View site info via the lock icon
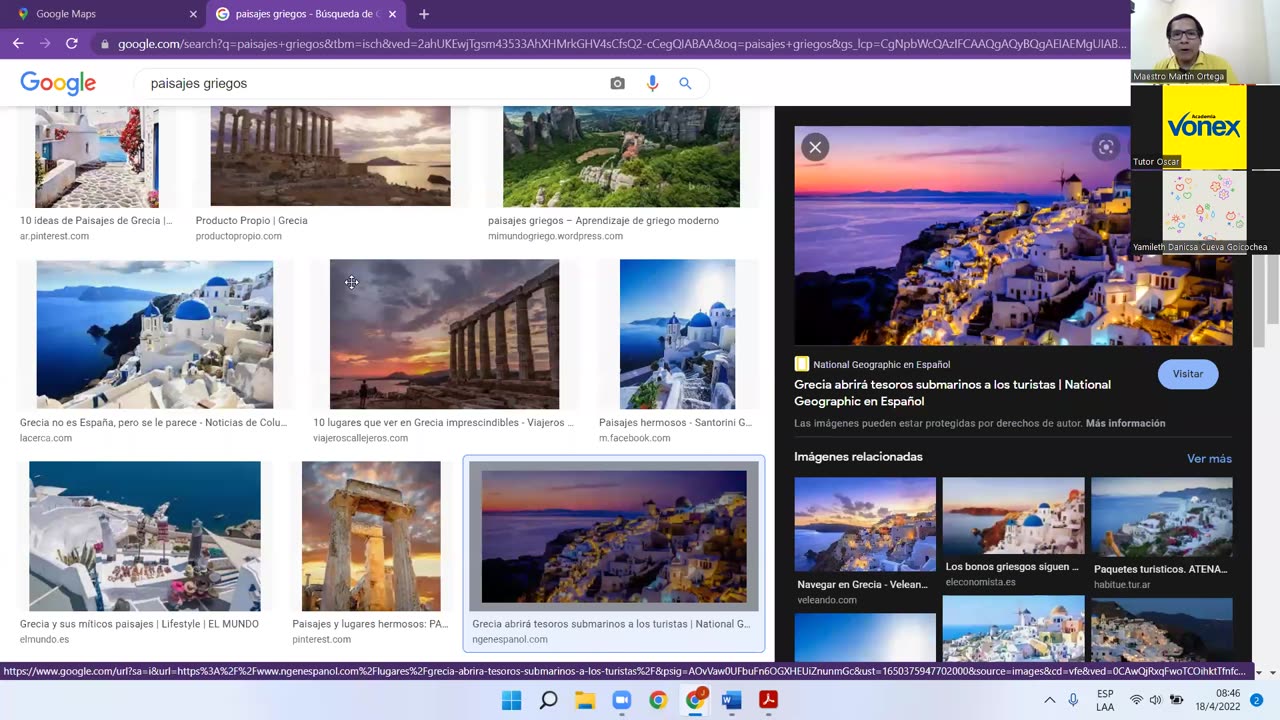Screen dimensions: 1280x720 (x=104, y=44)
